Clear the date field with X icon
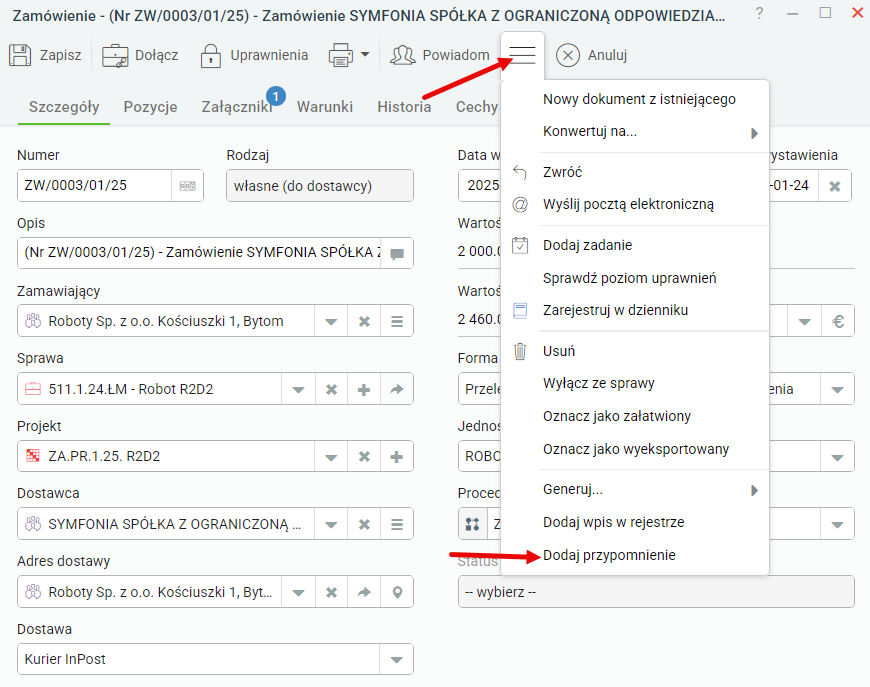Image resolution: width=870 pixels, height=687 pixels. click(x=834, y=186)
